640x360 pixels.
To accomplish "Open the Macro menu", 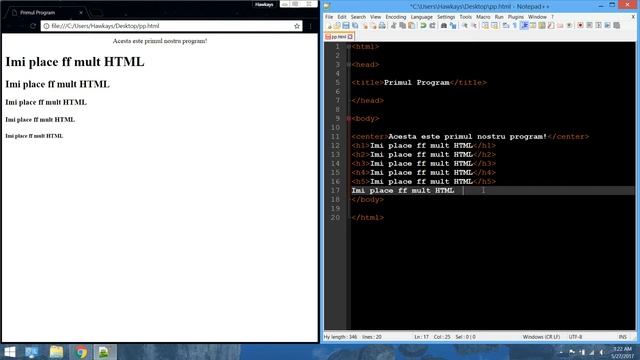I will click(483, 17).
